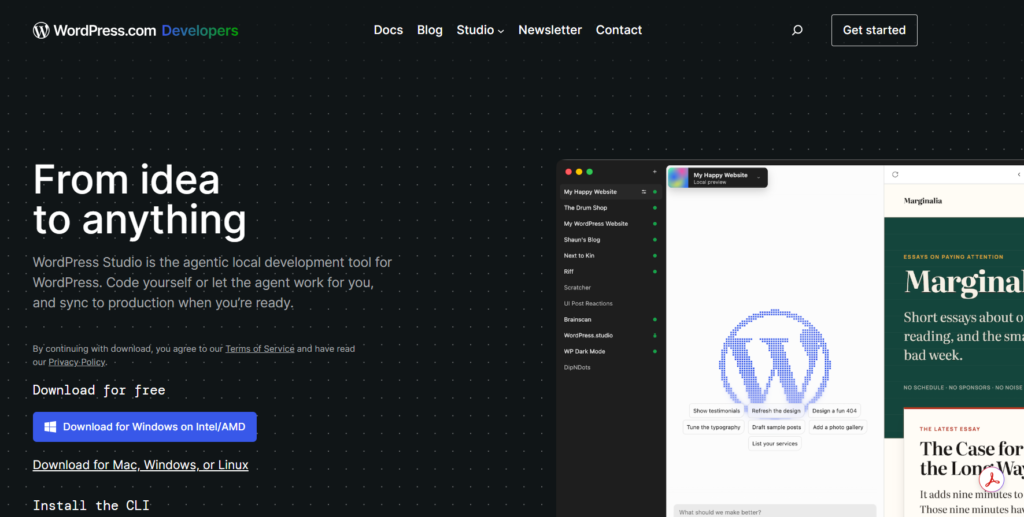Click the Download for free heading
This screenshot has width=1024, height=517.
point(99,390)
